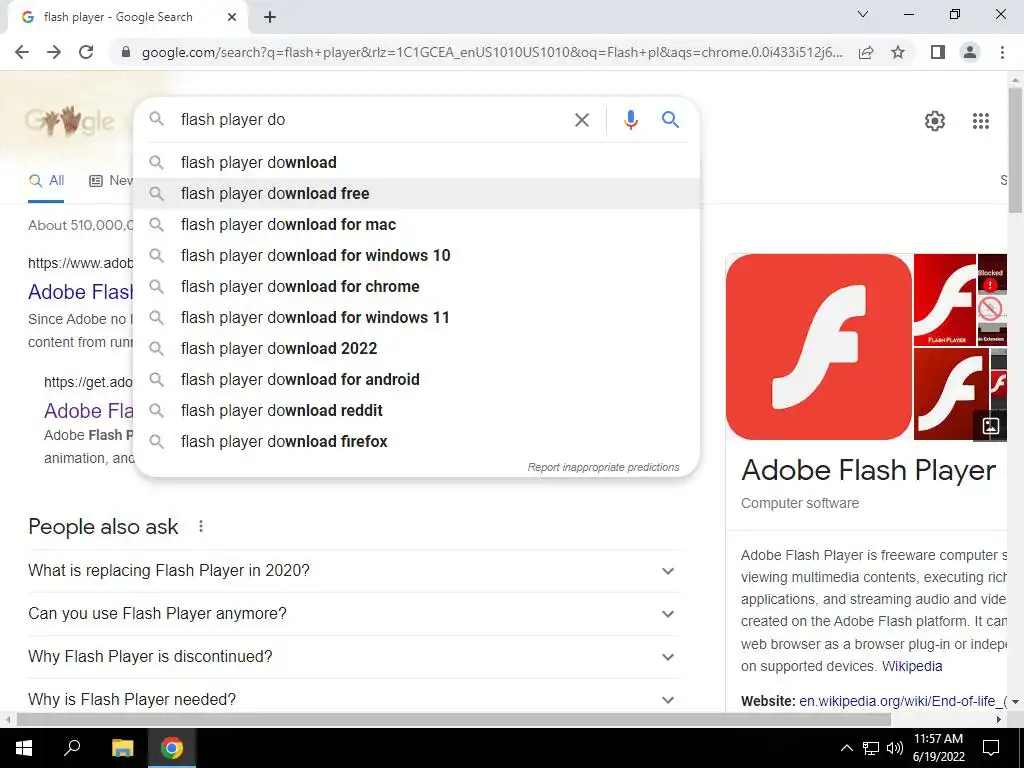Clear the search box with X icon
Image resolution: width=1024 pixels, height=768 pixels.
(582, 120)
